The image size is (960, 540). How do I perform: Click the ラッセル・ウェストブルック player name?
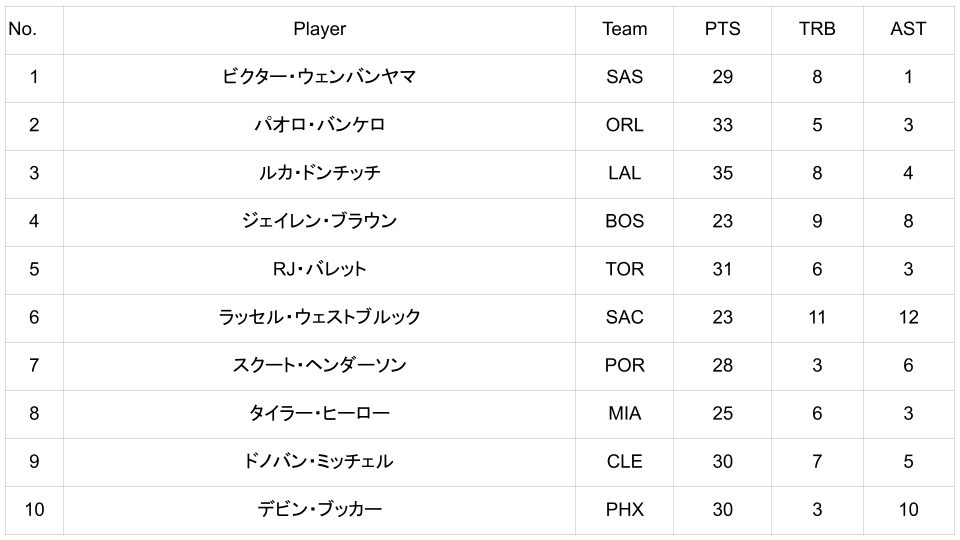(319, 317)
